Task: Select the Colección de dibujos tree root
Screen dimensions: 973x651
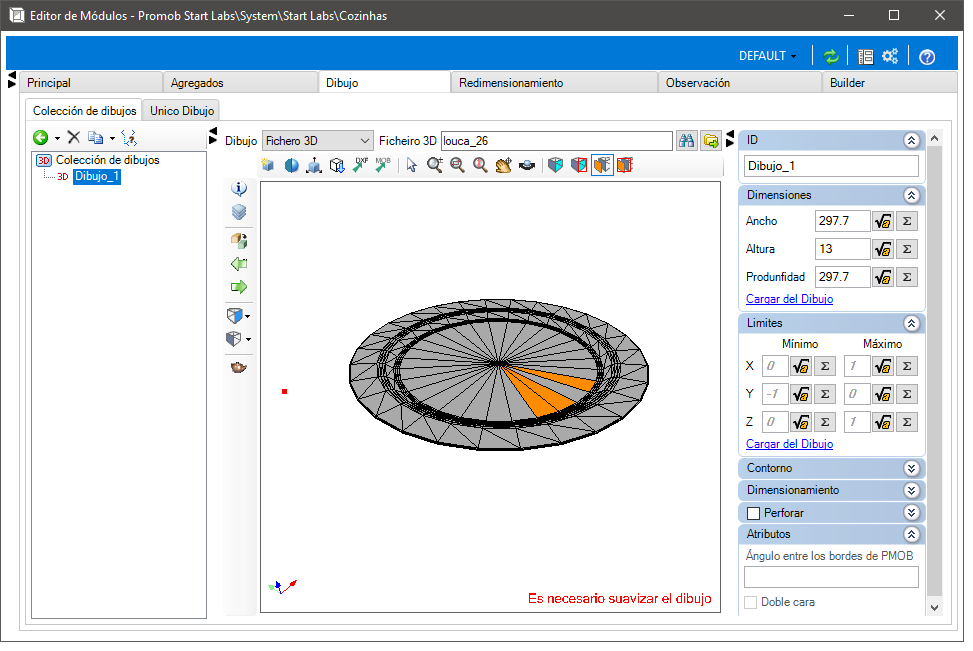Action: 107,160
